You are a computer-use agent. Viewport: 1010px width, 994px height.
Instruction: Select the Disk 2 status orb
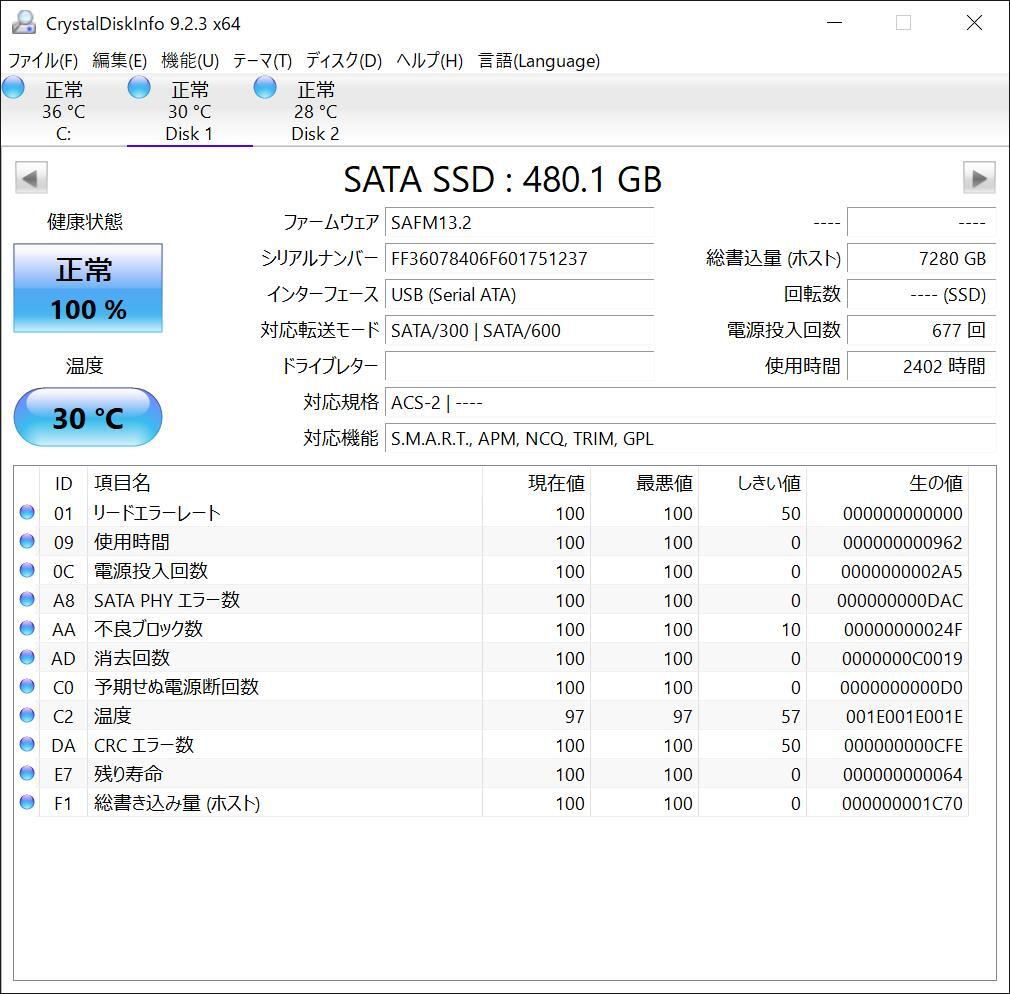(x=265, y=88)
